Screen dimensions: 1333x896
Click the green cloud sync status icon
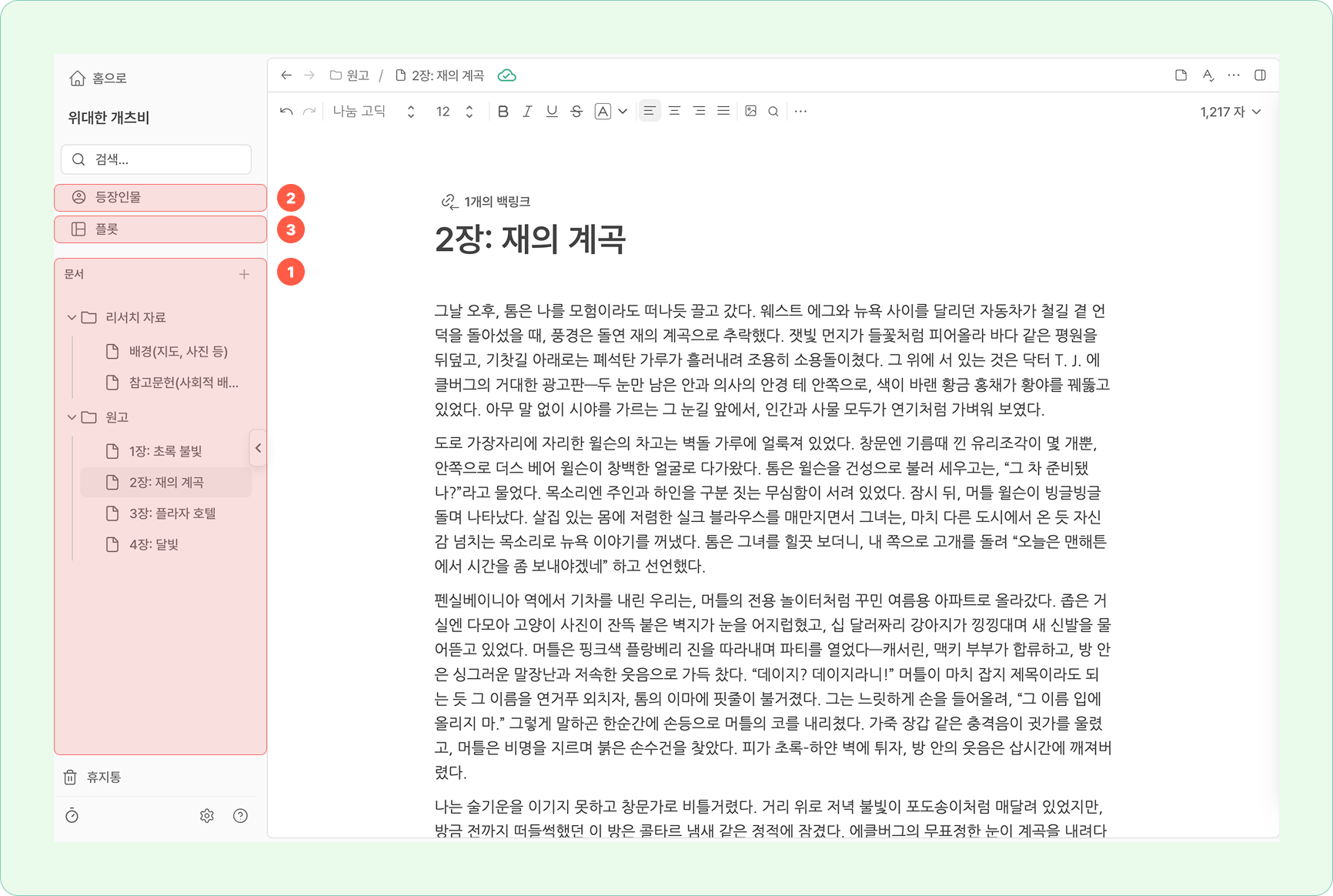click(x=507, y=75)
